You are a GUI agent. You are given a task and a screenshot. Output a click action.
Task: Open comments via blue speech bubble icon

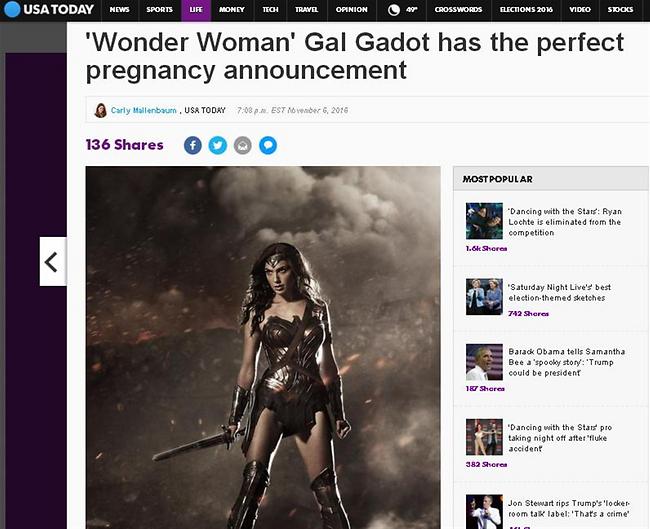pyautogui.click(x=268, y=146)
